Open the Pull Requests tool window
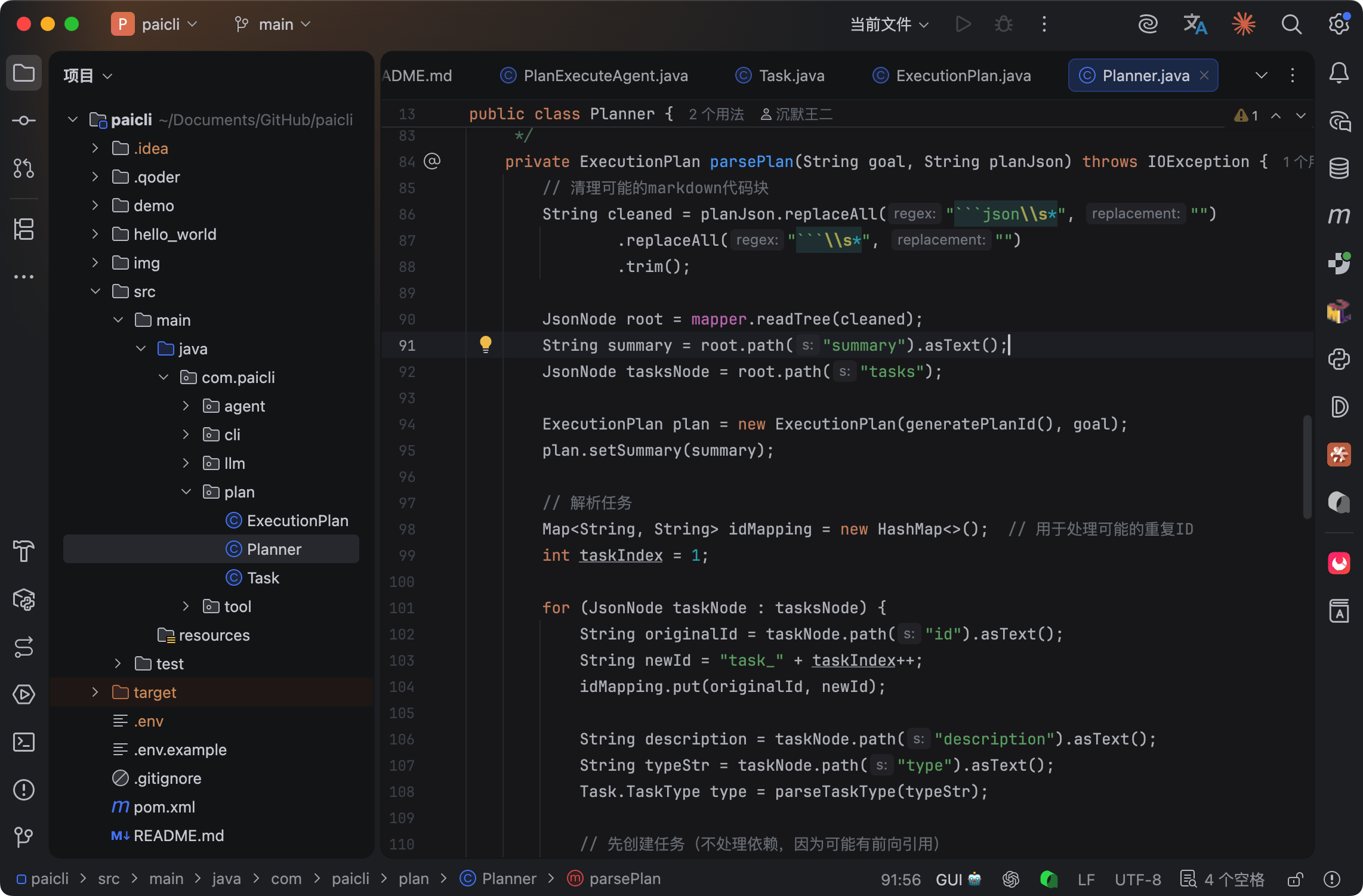 (24, 169)
